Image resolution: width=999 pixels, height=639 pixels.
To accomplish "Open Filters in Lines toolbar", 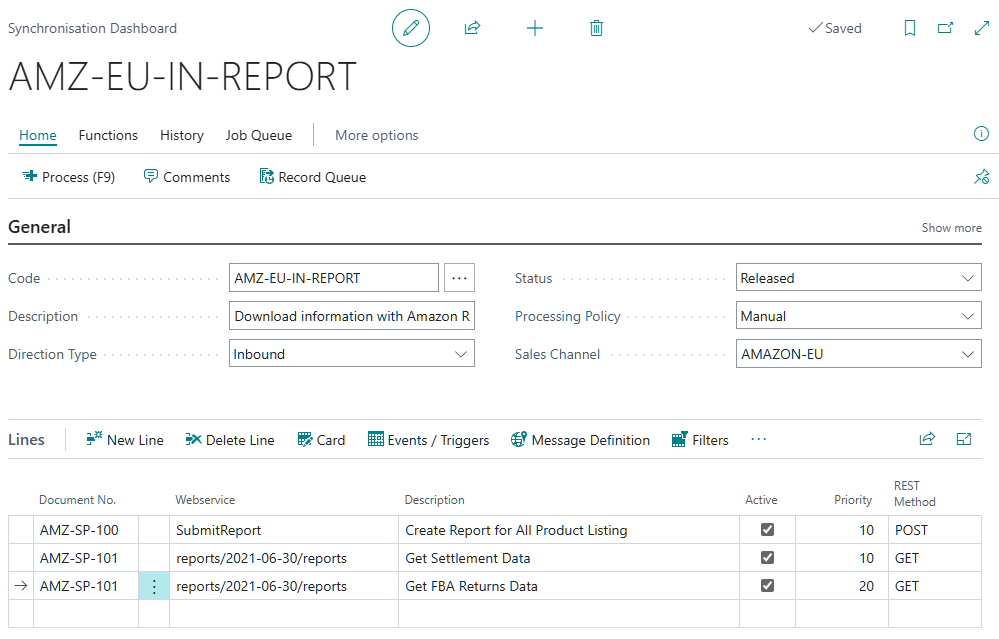I will coord(700,440).
